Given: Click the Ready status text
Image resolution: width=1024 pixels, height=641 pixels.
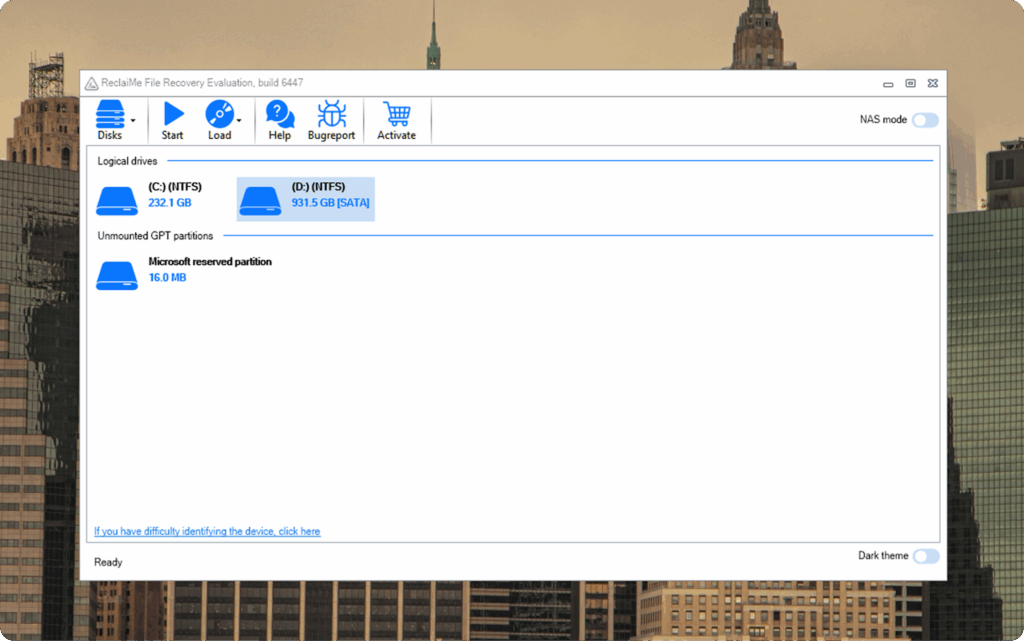Looking at the screenshot, I should (108, 562).
